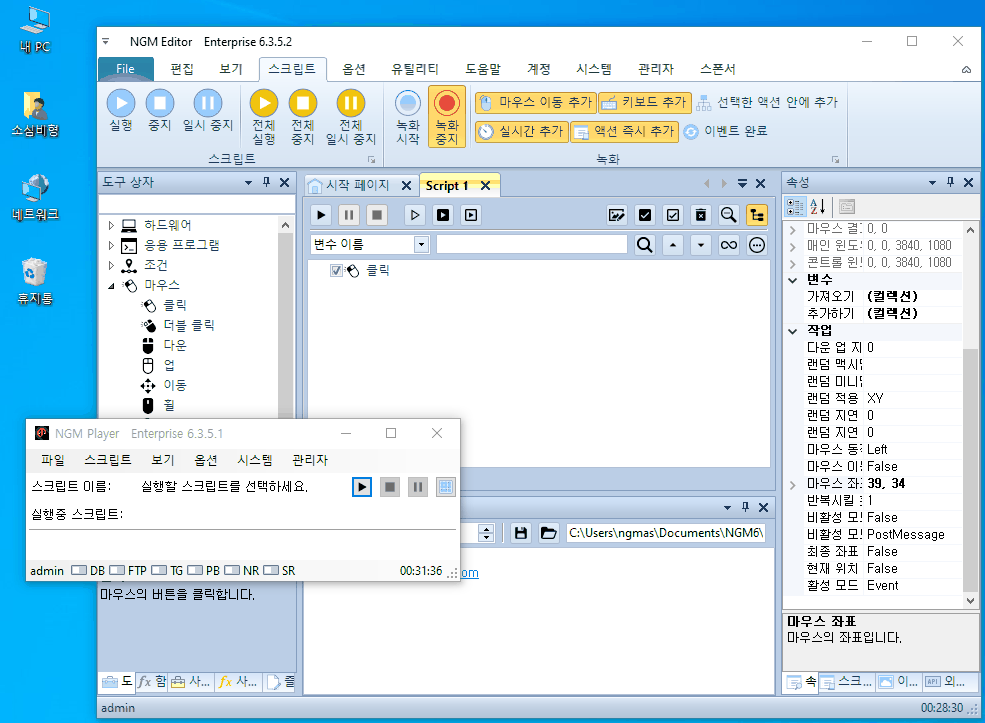Screen dimensions: 985x723
Task: Close the Script 1 tab
Action: (486, 185)
